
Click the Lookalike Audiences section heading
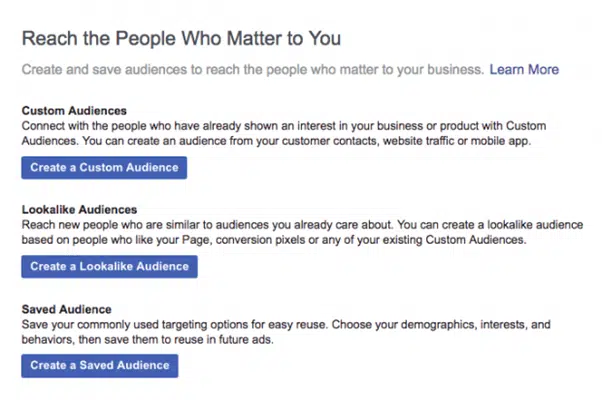tap(78, 210)
